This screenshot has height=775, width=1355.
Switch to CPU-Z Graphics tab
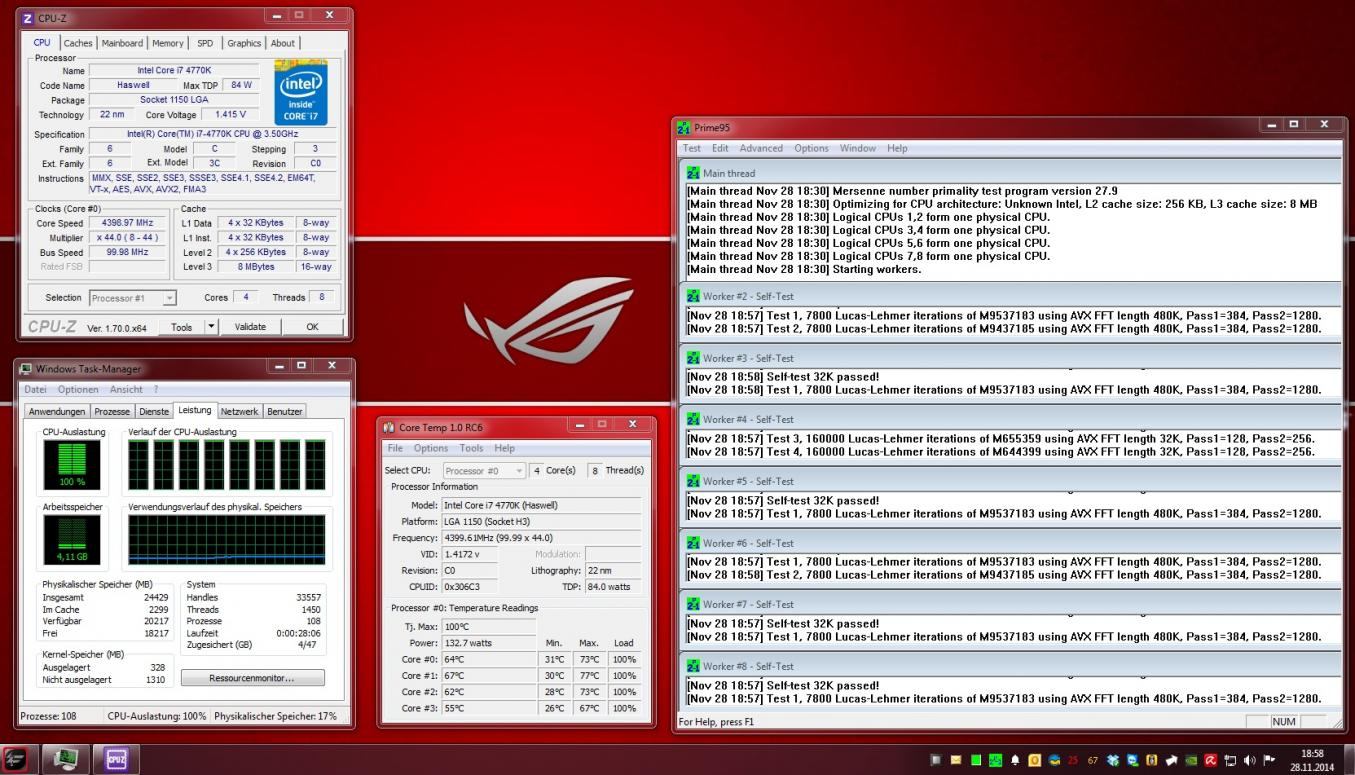tap(244, 43)
